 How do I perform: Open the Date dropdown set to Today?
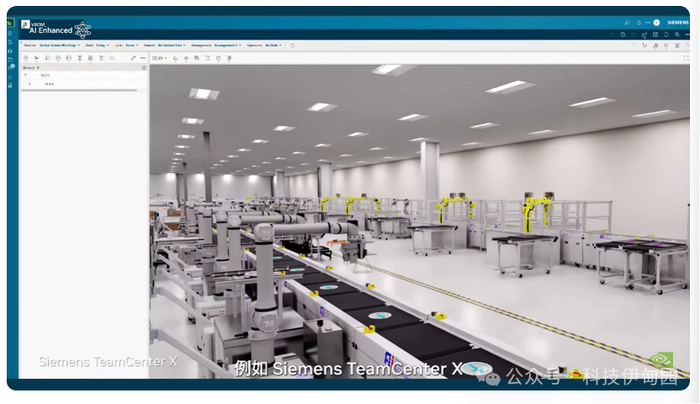(102, 46)
